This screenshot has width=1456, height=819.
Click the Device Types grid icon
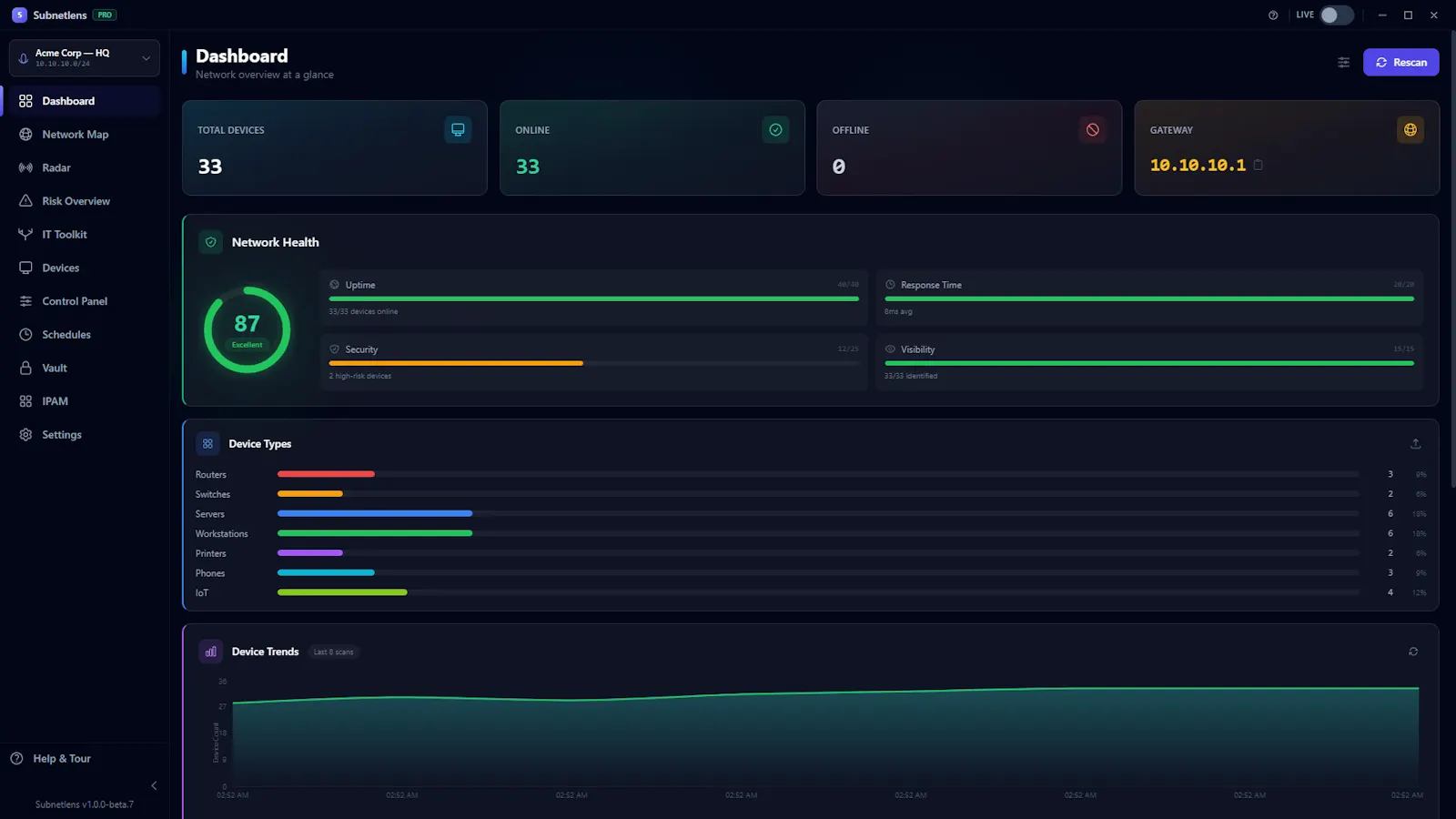pos(207,444)
